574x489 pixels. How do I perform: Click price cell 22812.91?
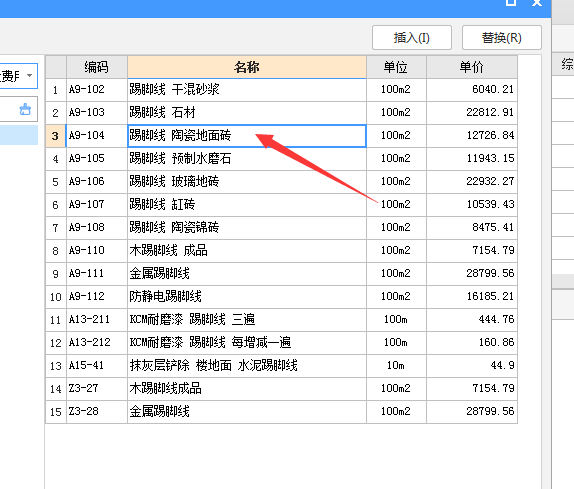[472, 113]
